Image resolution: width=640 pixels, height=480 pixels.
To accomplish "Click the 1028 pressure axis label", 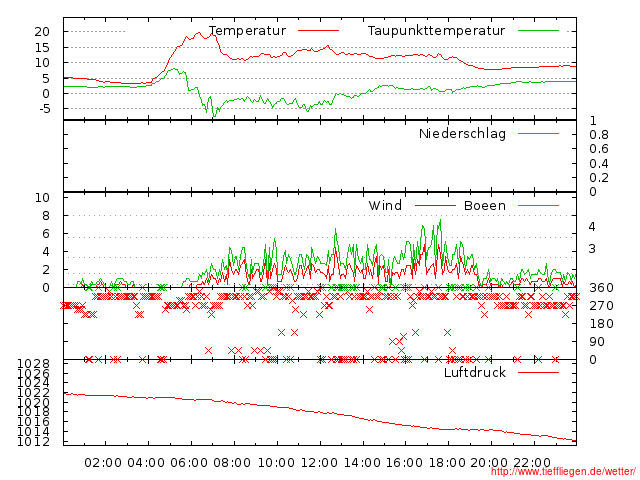I will pyautogui.click(x=33, y=363).
